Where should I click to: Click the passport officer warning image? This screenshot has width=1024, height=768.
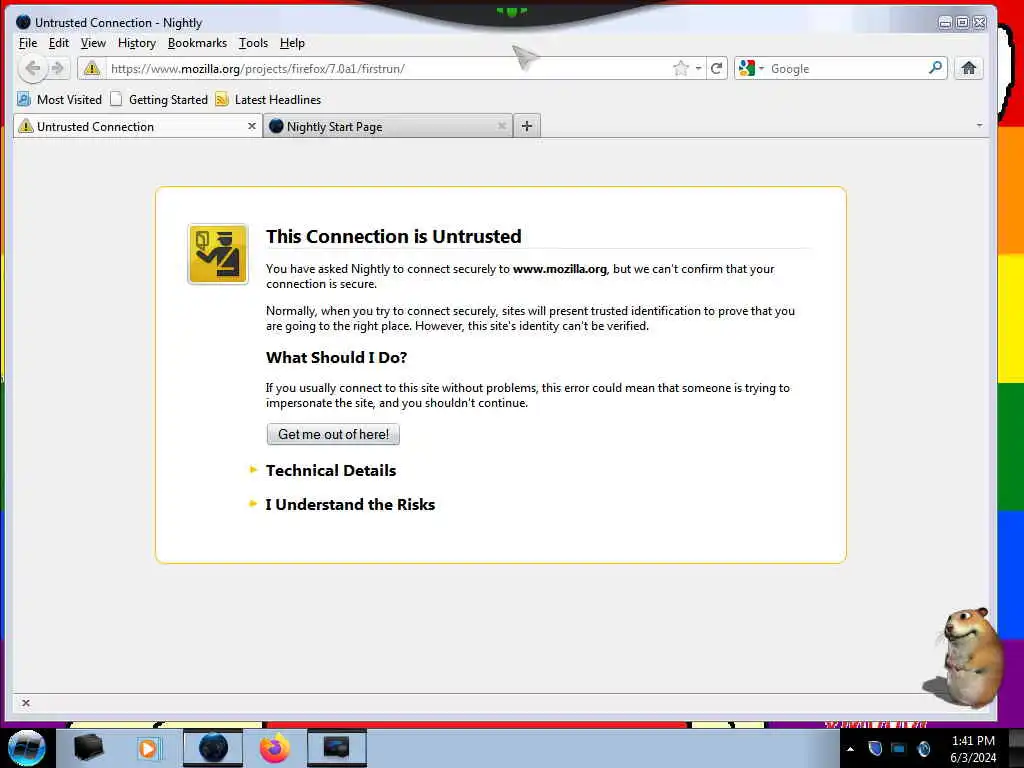[x=217, y=254]
